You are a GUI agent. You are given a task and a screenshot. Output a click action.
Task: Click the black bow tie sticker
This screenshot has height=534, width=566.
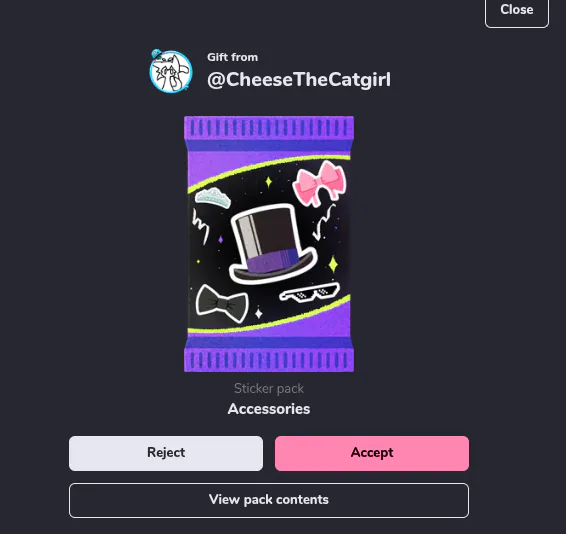tap(222, 303)
